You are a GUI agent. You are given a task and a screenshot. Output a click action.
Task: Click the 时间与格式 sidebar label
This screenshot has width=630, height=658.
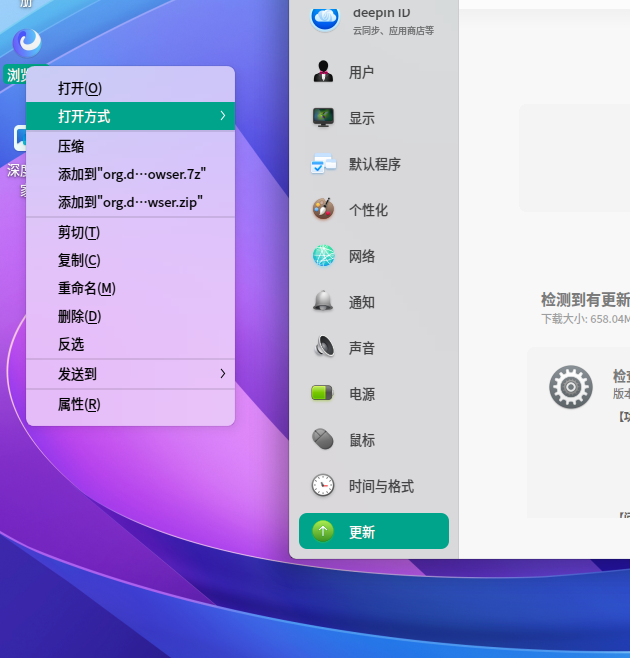point(382,486)
